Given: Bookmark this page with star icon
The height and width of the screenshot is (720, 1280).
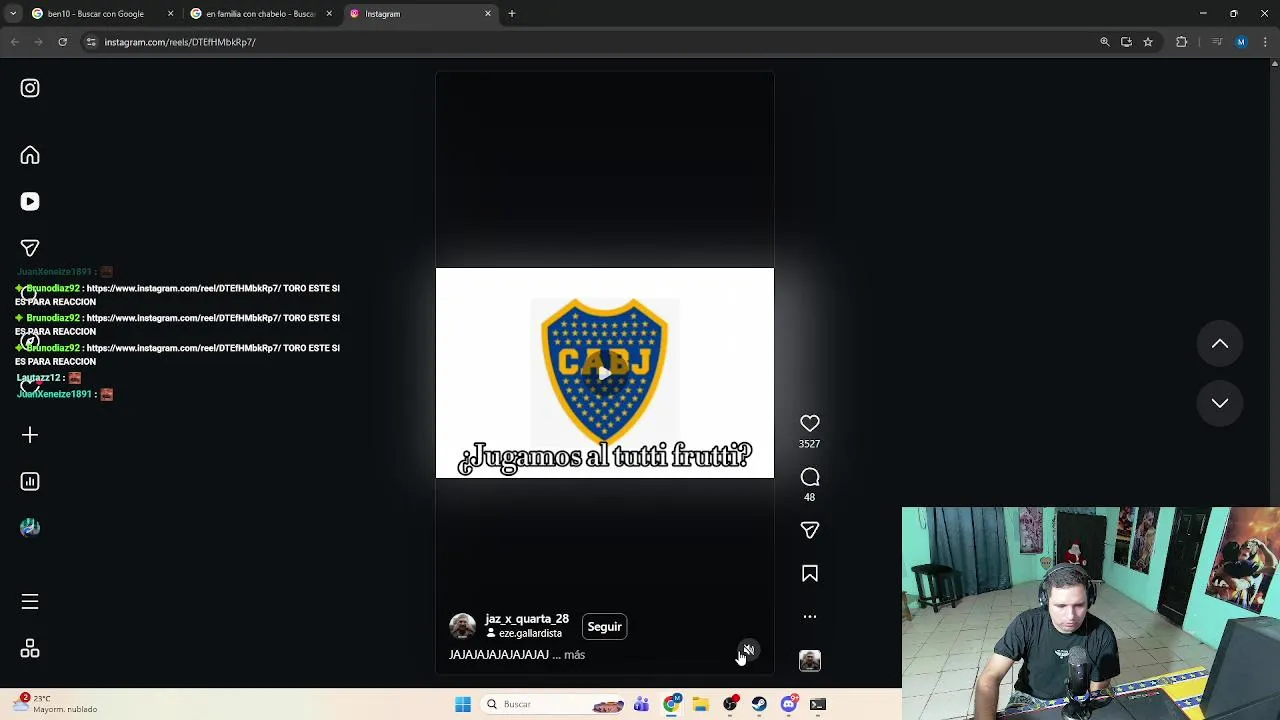Looking at the screenshot, I should [x=1148, y=42].
